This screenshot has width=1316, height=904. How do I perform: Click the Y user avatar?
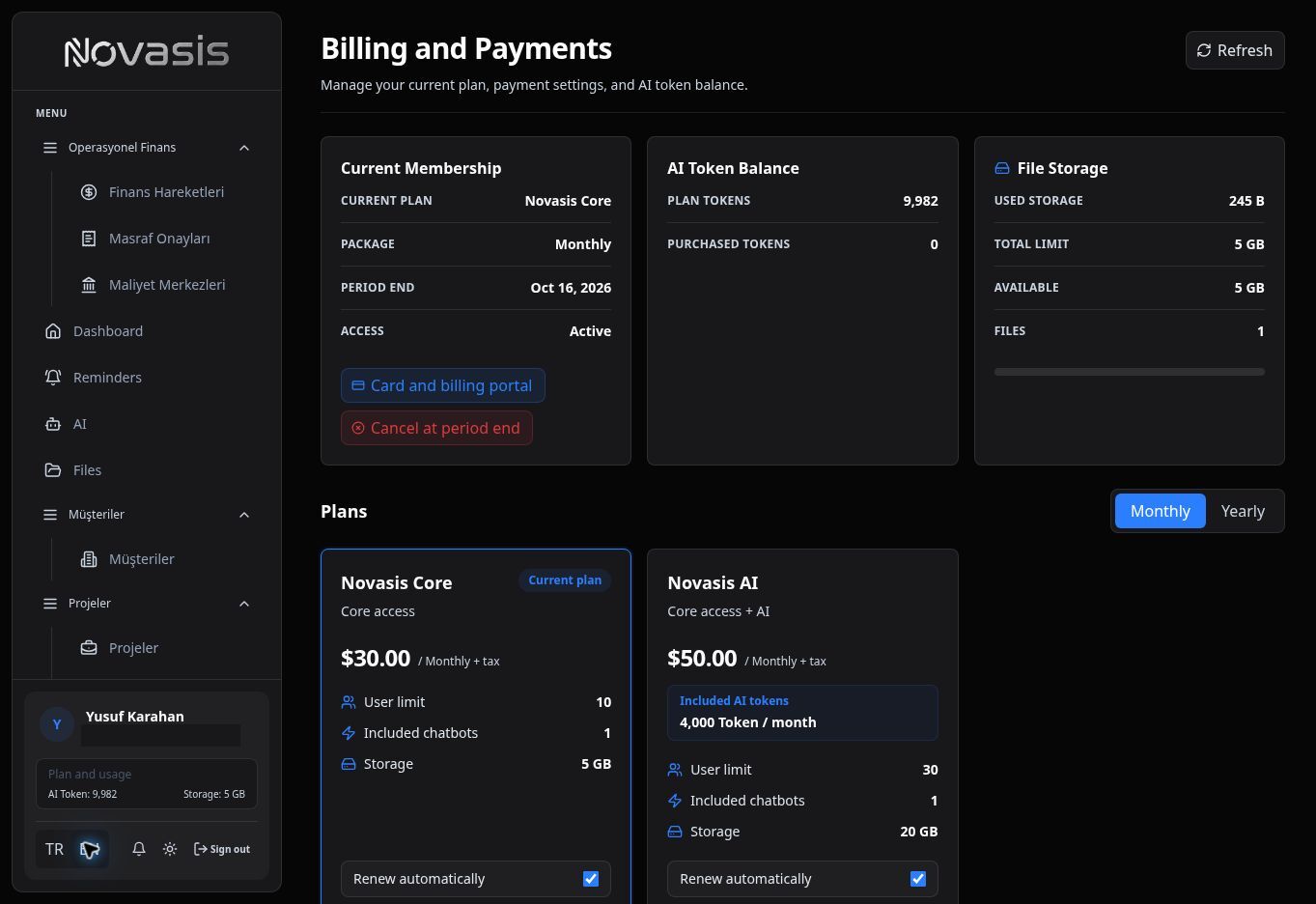(x=57, y=724)
